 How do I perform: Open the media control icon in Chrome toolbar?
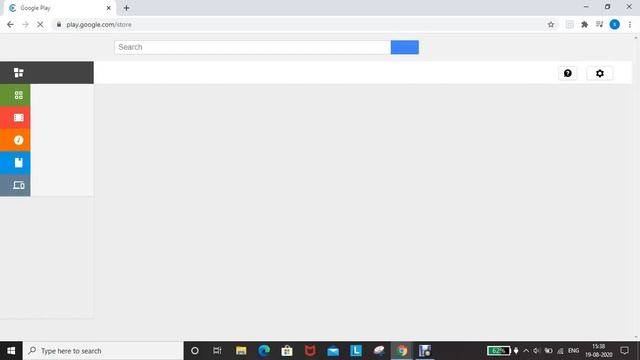599,24
